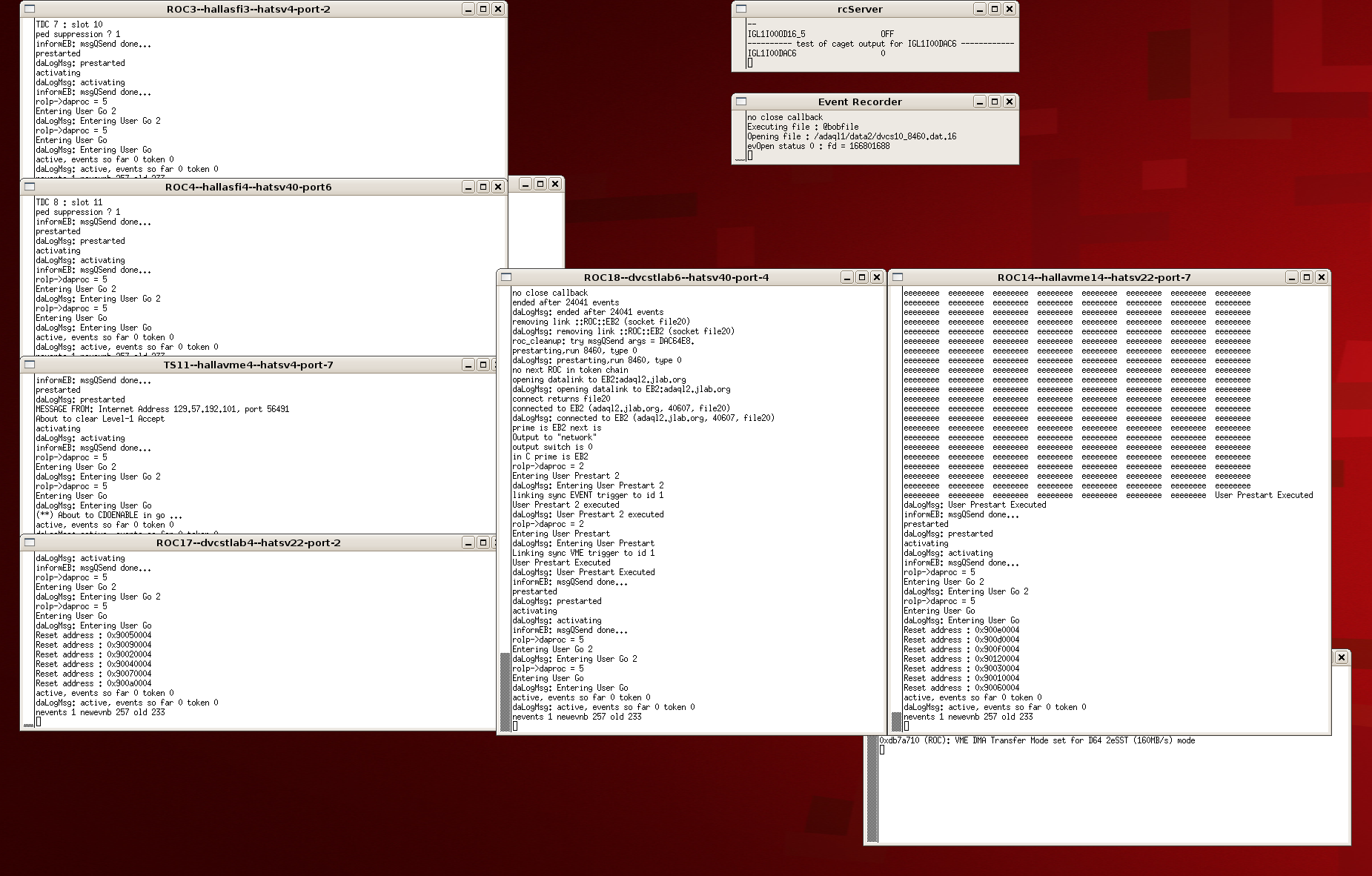Click the VME DMA terminal's scrollbar
Image resolution: width=1372 pixels, height=876 pixels.
(x=872, y=789)
